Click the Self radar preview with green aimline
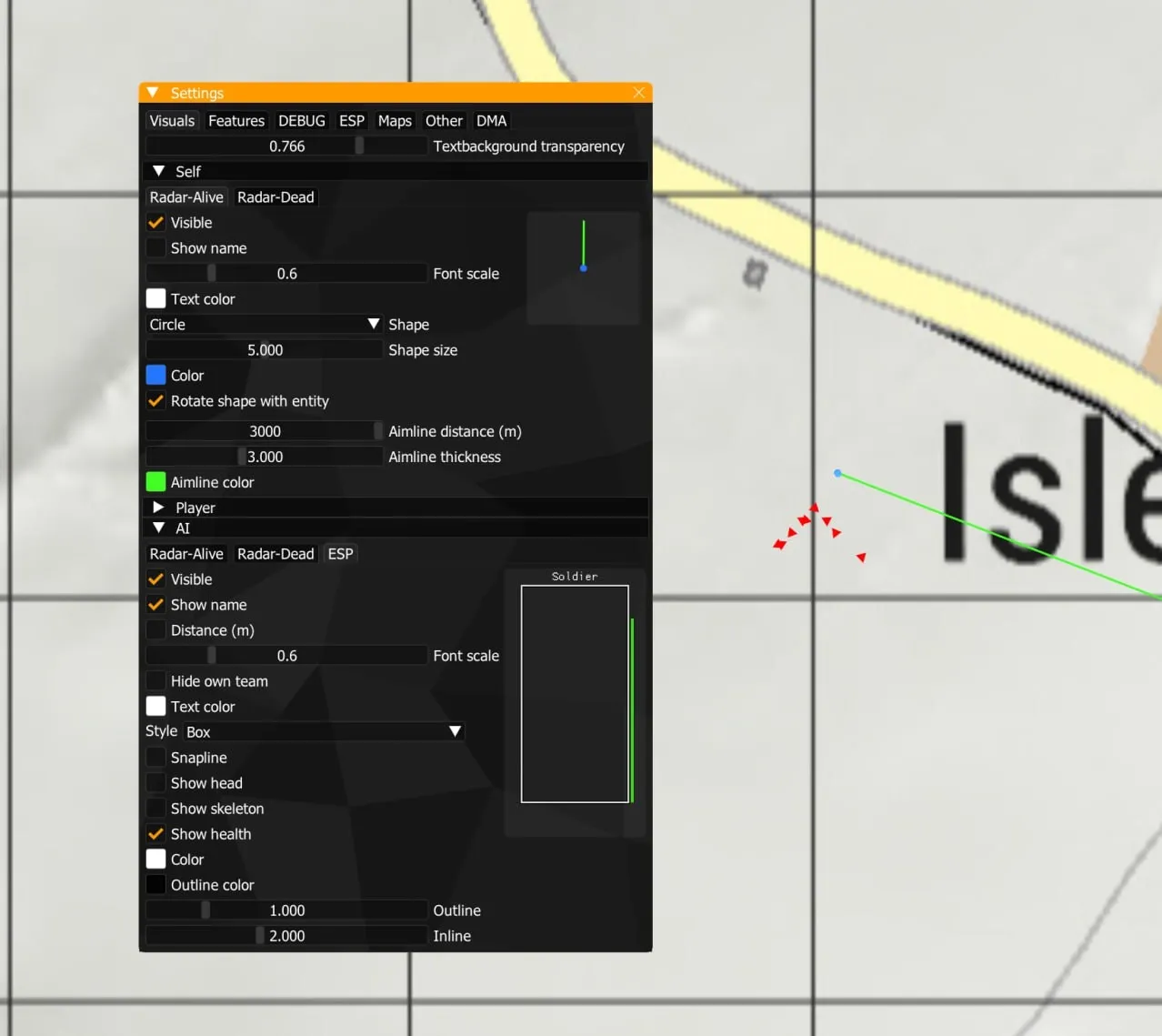This screenshot has width=1162, height=1036. 584,268
